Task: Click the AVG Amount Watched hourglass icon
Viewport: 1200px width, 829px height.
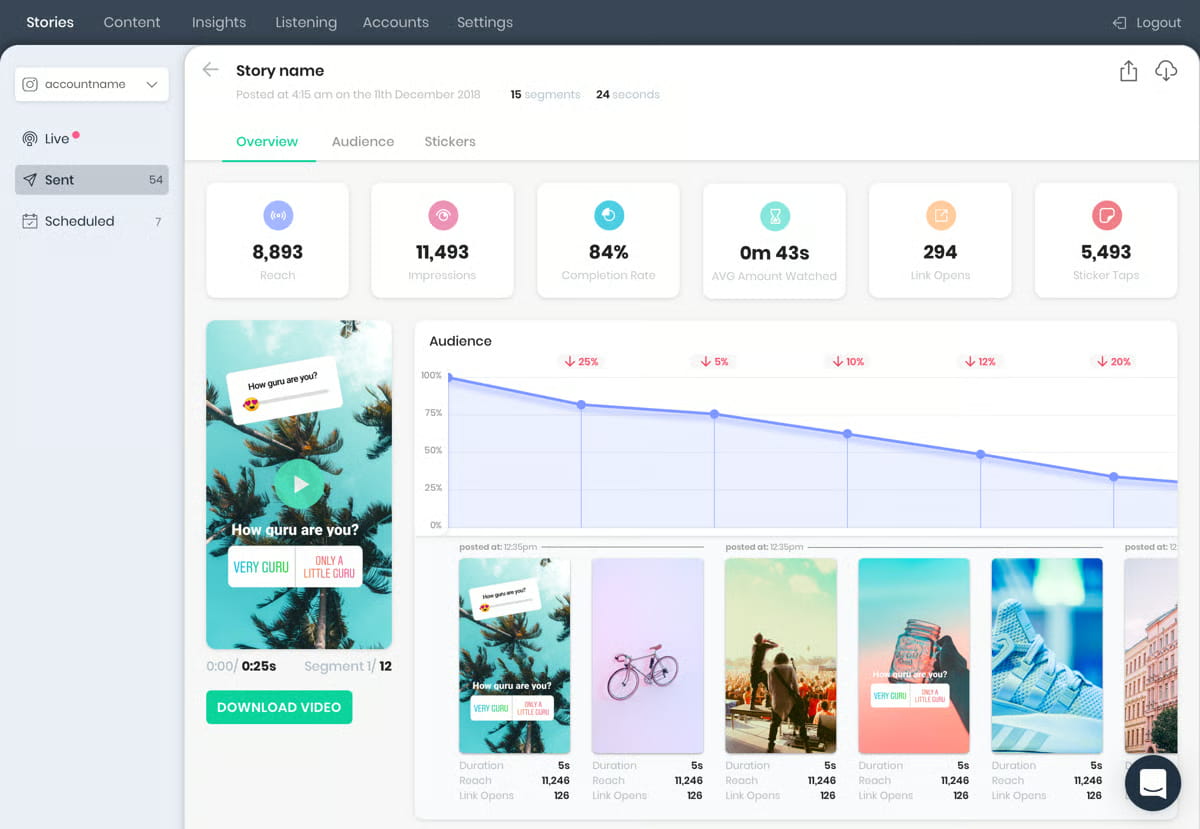Action: click(774, 215)
